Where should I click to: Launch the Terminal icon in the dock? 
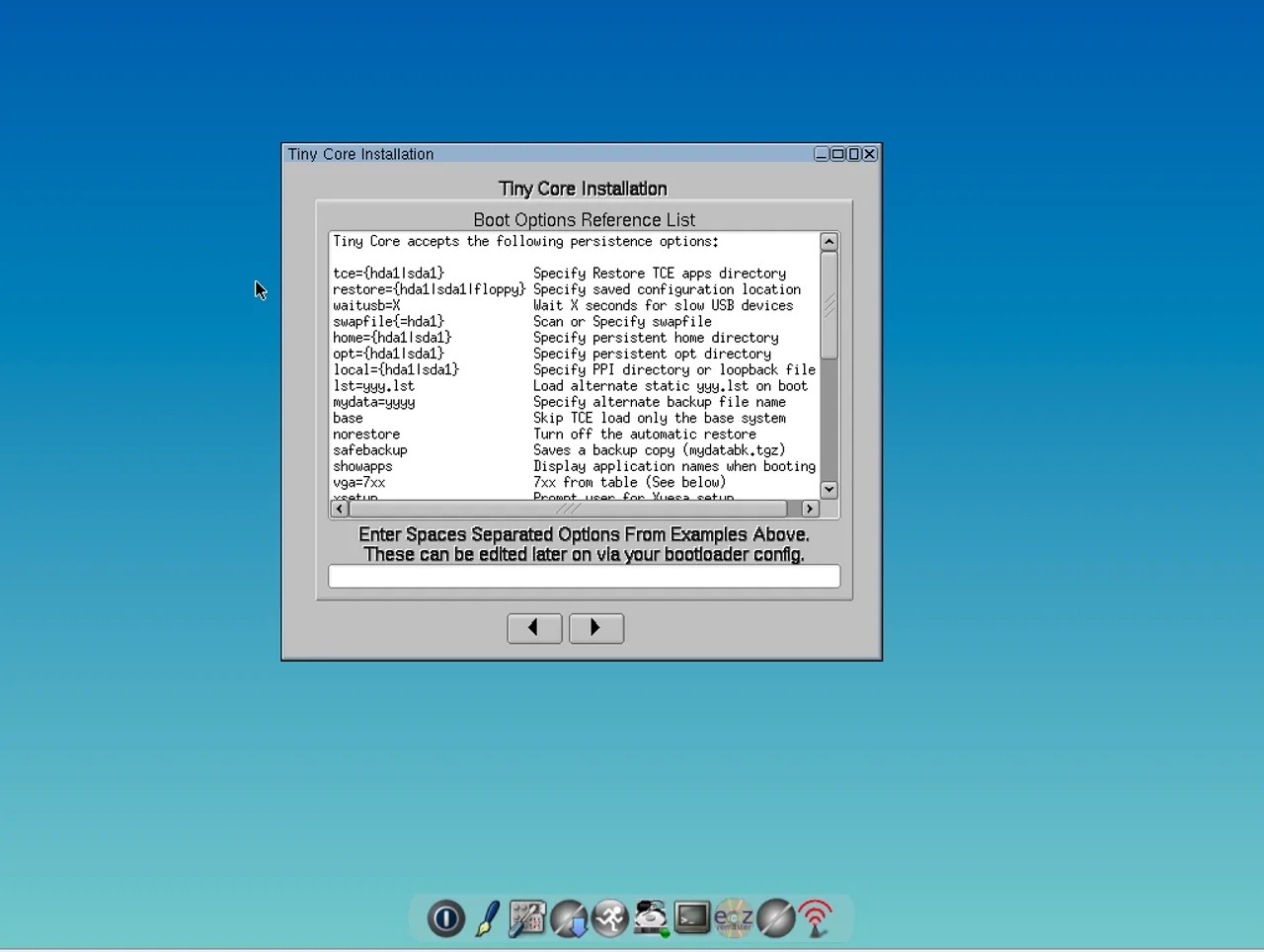(692, 918)
